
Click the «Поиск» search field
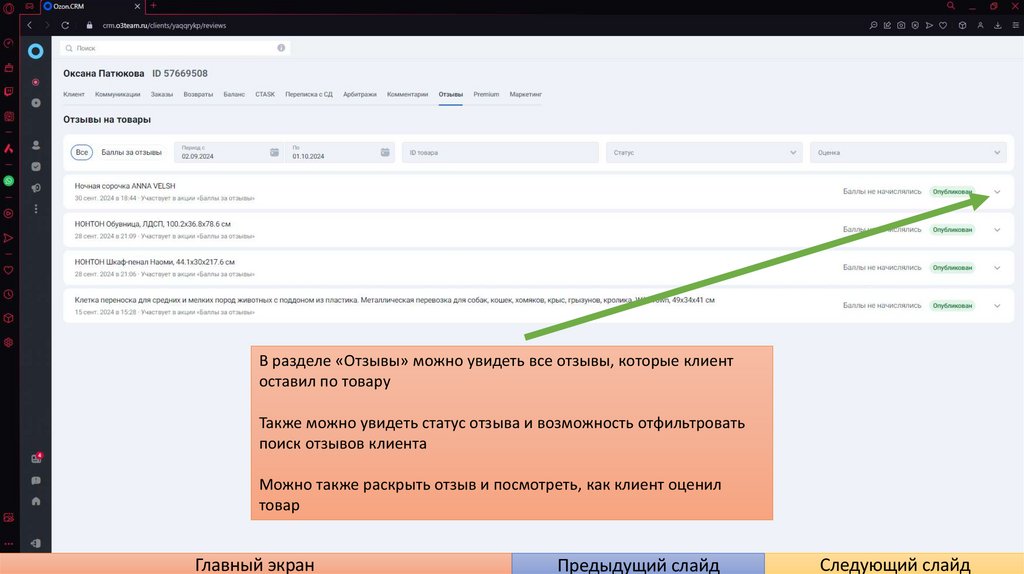[x=175, y=48]
